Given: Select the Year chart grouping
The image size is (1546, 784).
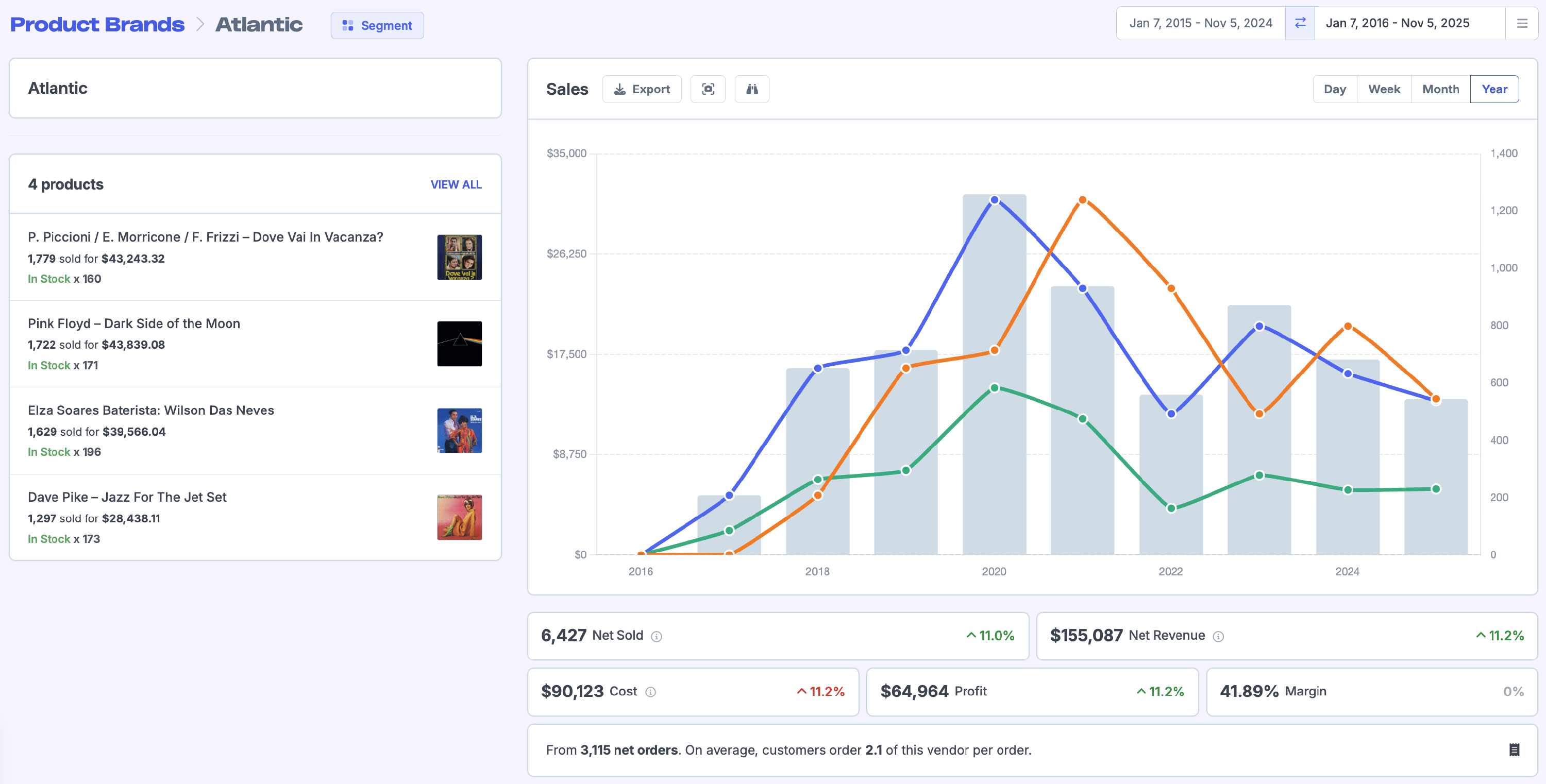Looking at the screenshot, I should pos(1494,89).
